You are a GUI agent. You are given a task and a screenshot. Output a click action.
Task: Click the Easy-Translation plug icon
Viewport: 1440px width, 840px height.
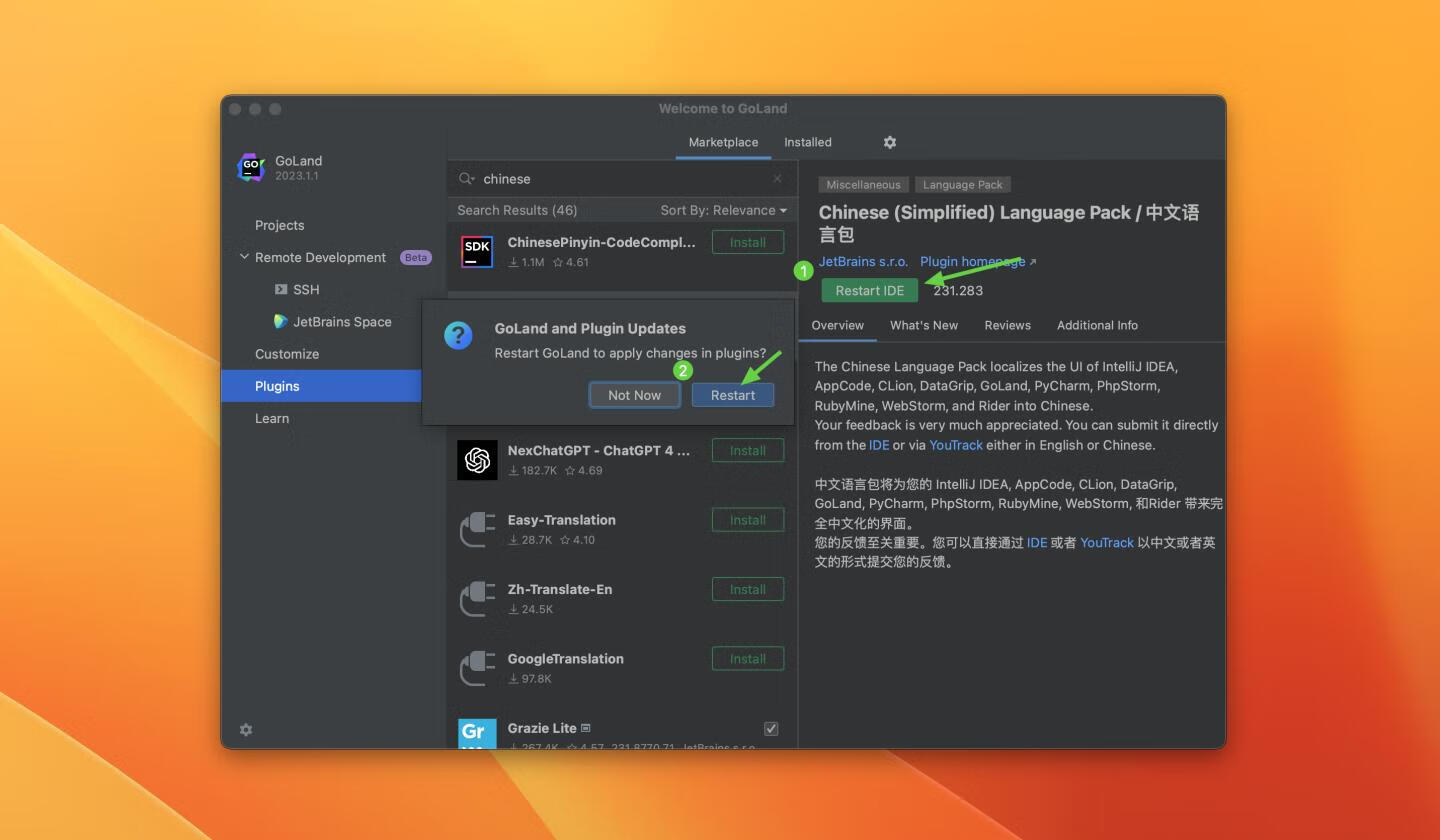pos(477,529)
